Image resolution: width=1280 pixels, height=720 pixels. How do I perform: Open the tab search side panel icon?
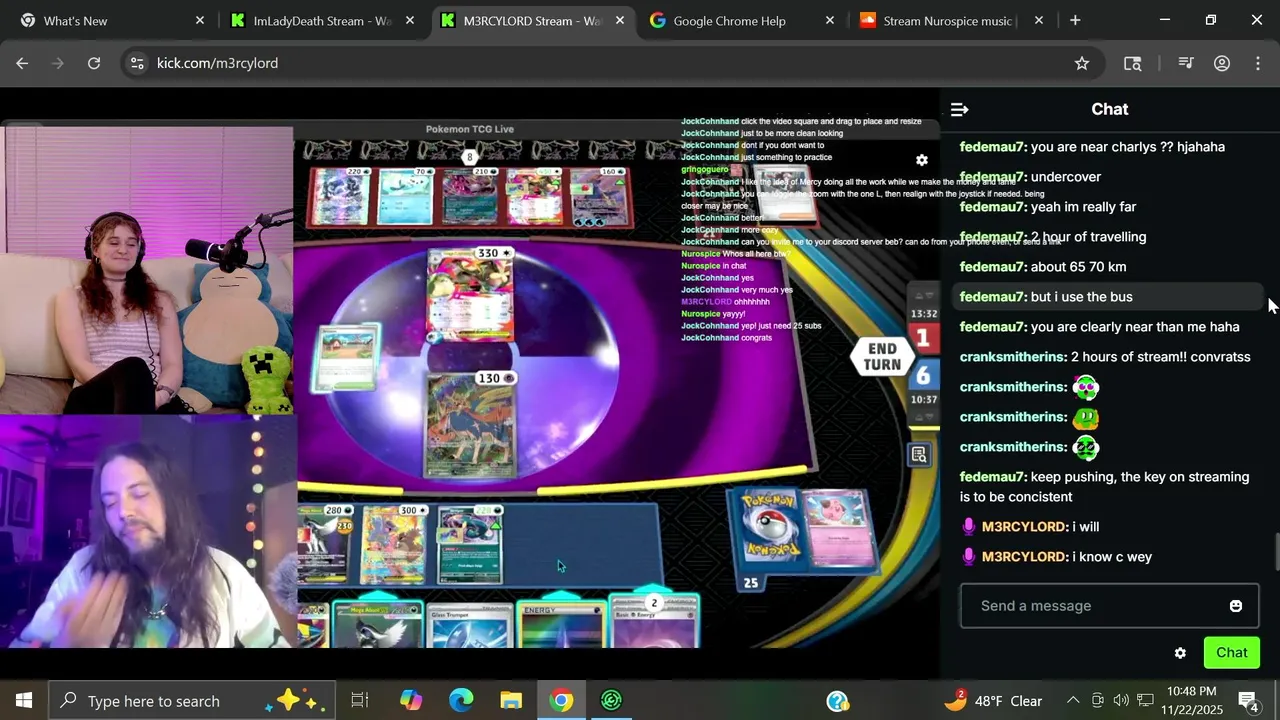click(x=1133, y=63)
